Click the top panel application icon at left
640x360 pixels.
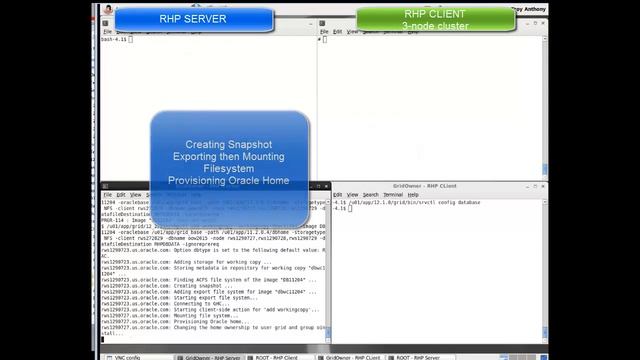click(108, 9)
